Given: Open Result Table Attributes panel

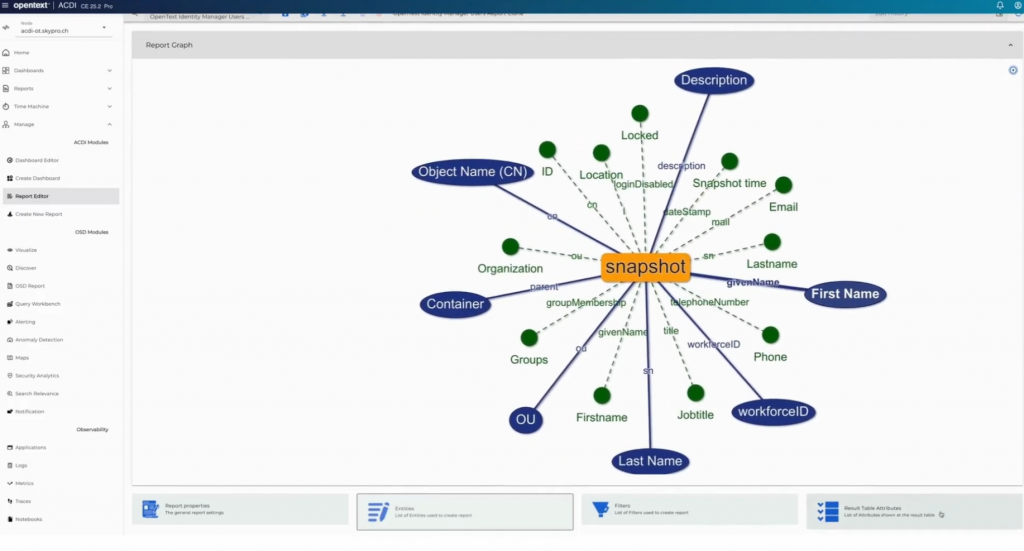Looking at the screenshot, I should pyautogui.click(x=914, y=511).
